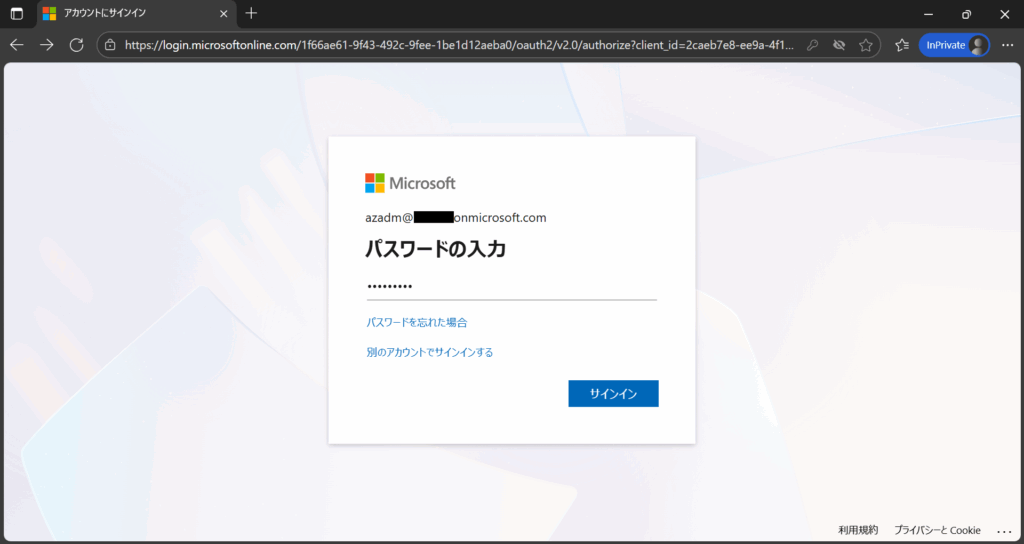Open the 利用規約 footer link

857,530
